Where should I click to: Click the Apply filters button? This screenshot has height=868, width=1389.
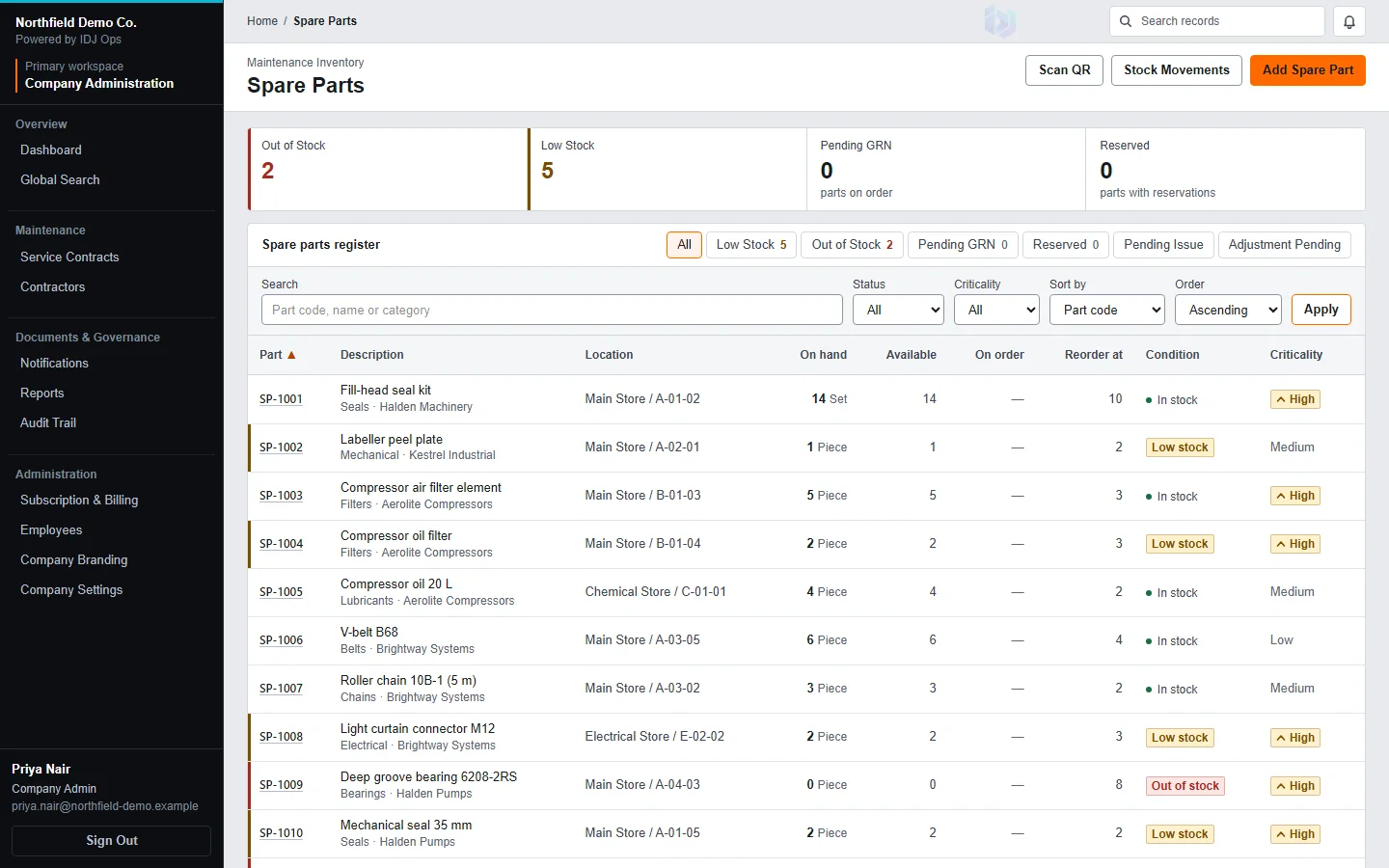click(1321, 310)
